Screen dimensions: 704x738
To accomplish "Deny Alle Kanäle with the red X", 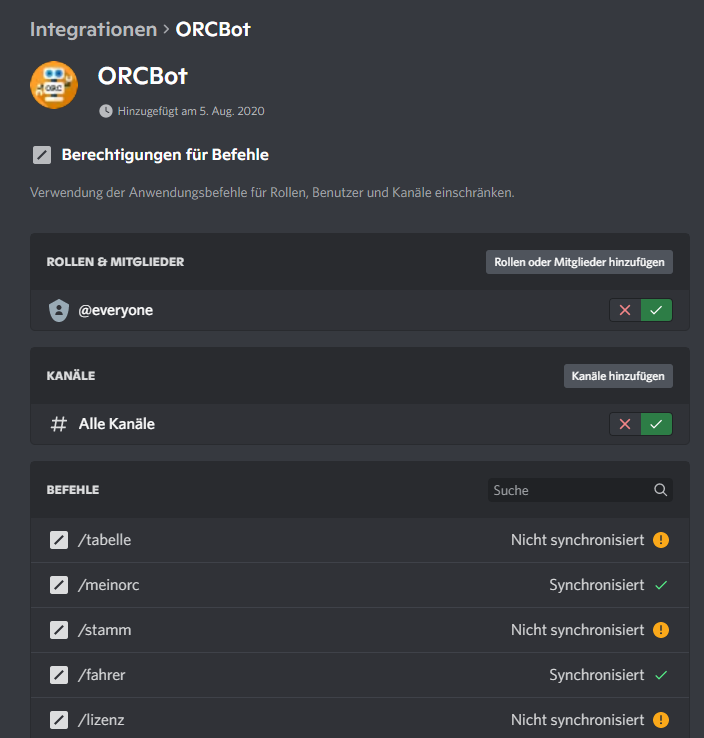I will [625, 424].
